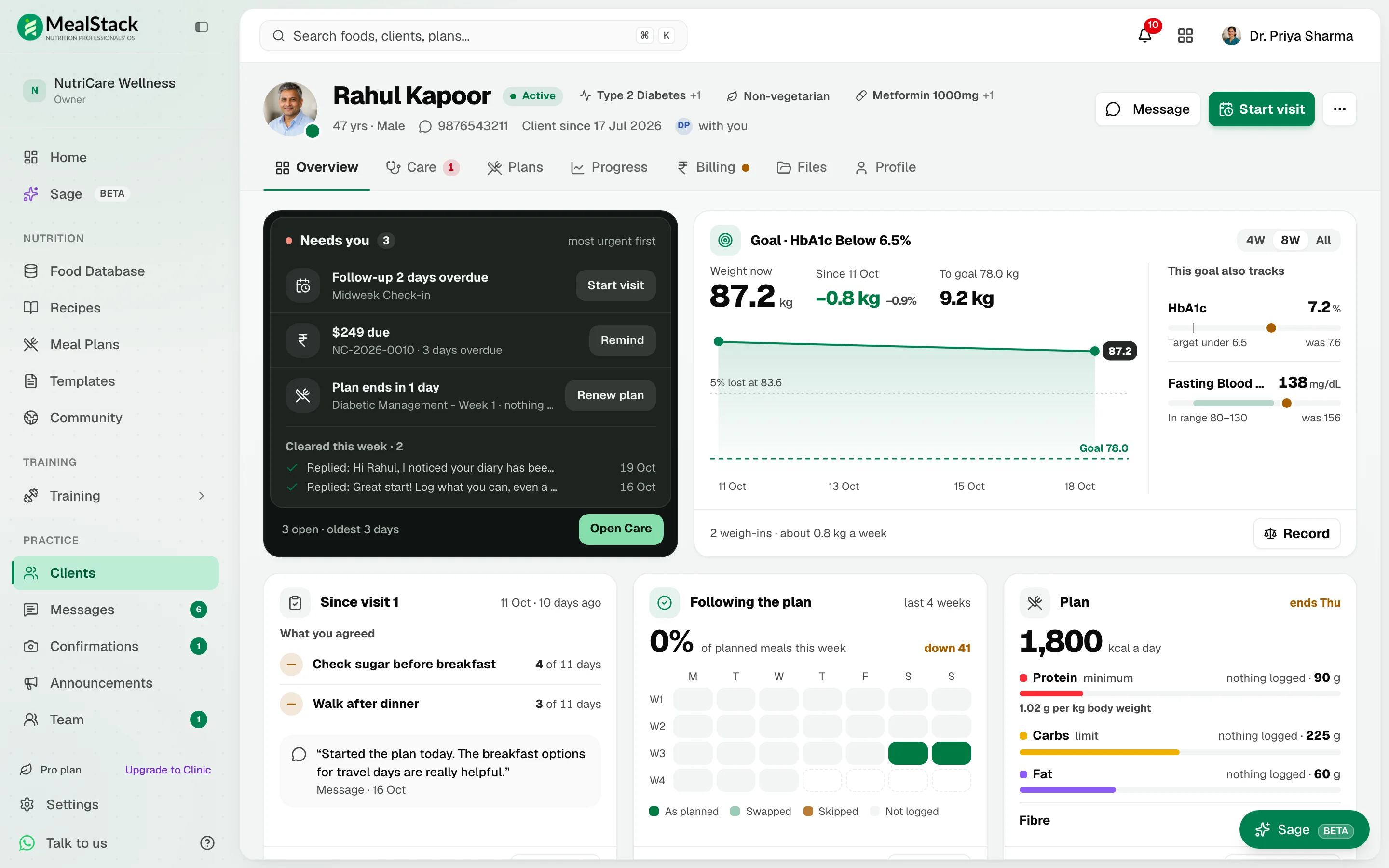The width and height of the screenshot is (1389, 868).
Task: Open the apps grid icon
Action: (x=1185, y=36)
